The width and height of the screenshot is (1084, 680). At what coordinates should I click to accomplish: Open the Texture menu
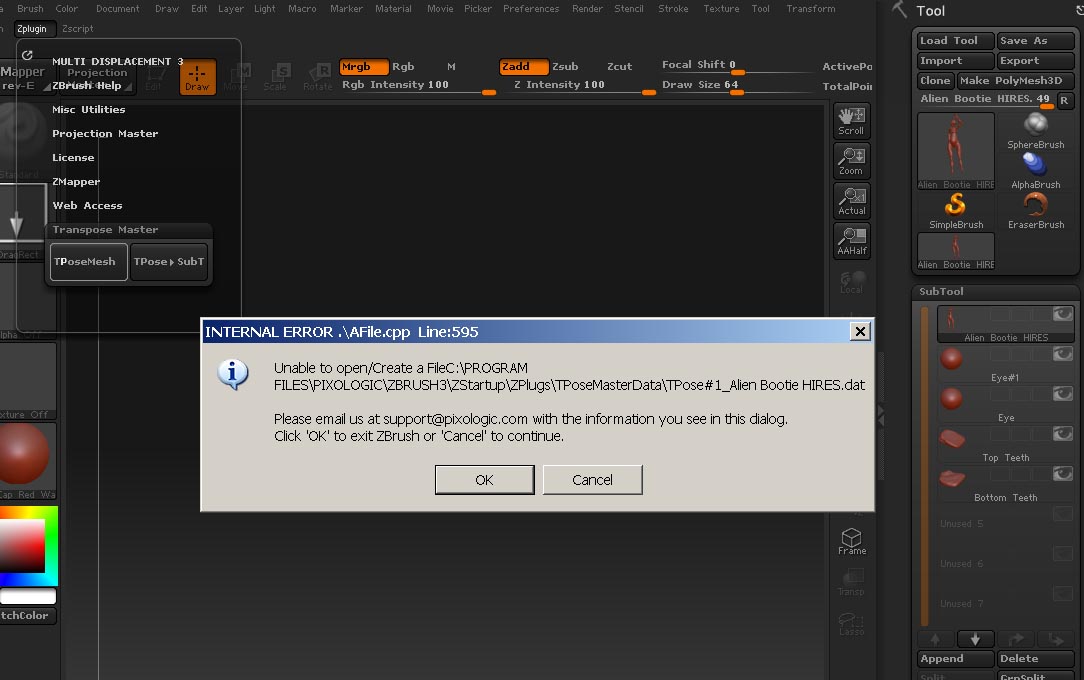pyautogui.click(x=721, y=8)
